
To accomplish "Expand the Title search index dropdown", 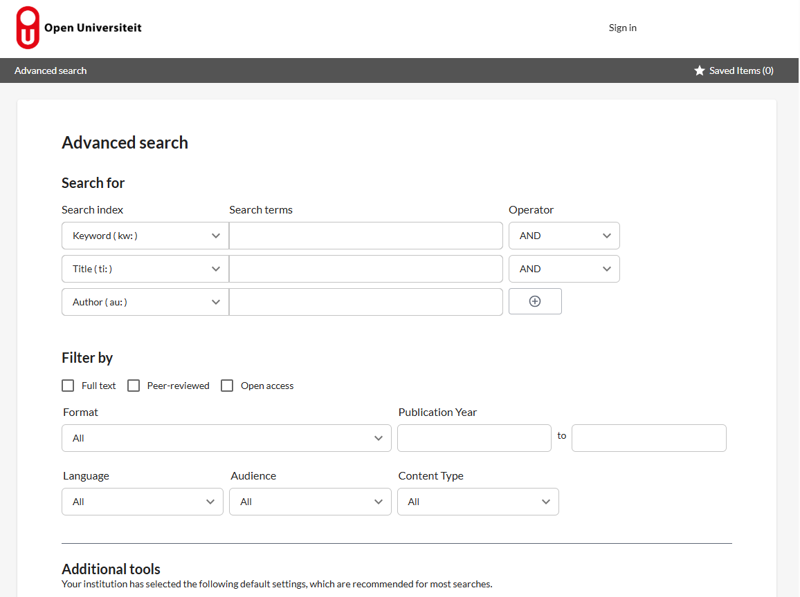I will coord(145,269).
